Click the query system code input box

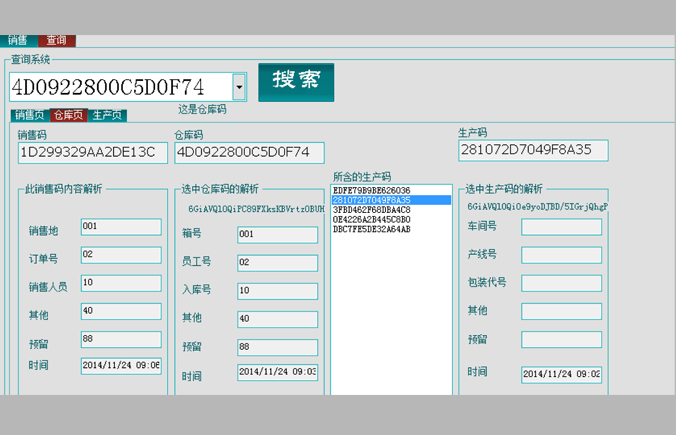tap(120, 88)
